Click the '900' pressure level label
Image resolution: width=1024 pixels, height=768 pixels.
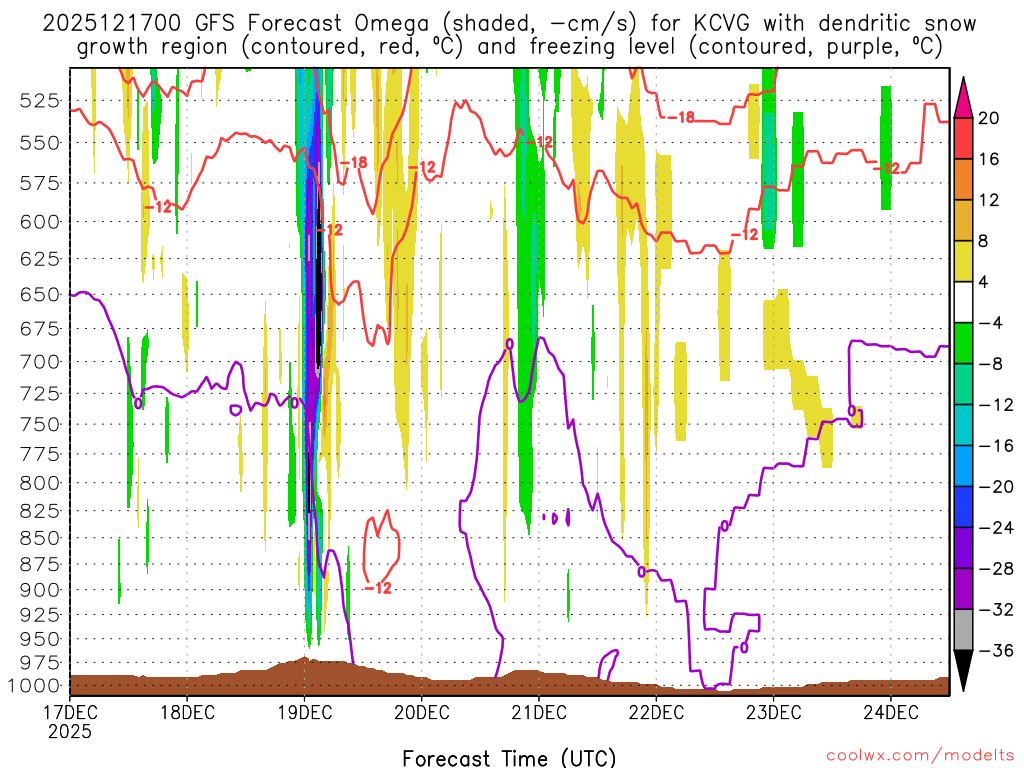[40, 590]
